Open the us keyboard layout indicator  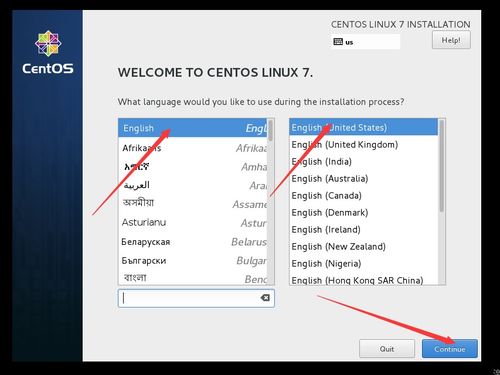[365, 42]
